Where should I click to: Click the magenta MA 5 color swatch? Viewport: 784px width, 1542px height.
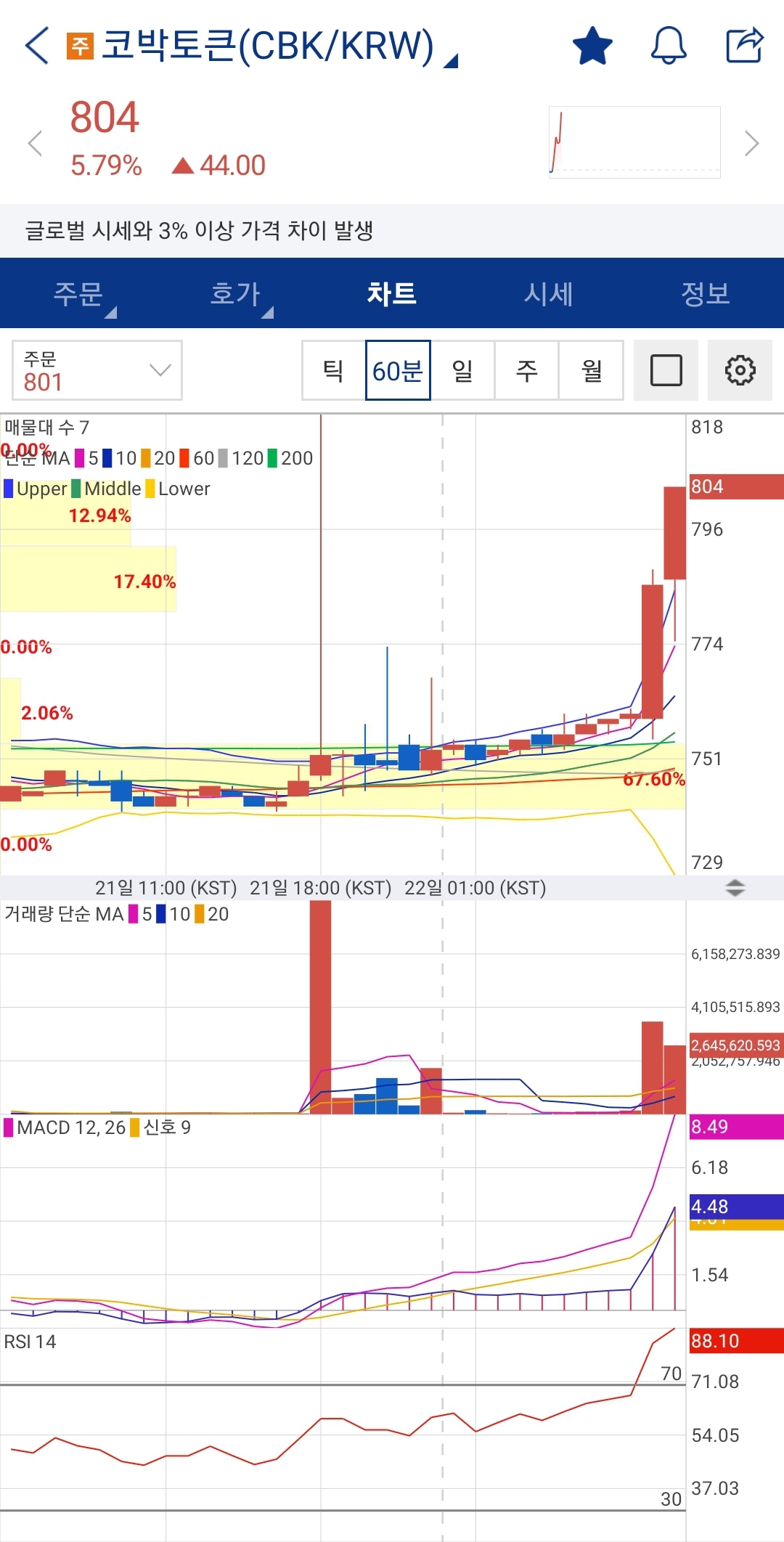click(x=80, y=458)
